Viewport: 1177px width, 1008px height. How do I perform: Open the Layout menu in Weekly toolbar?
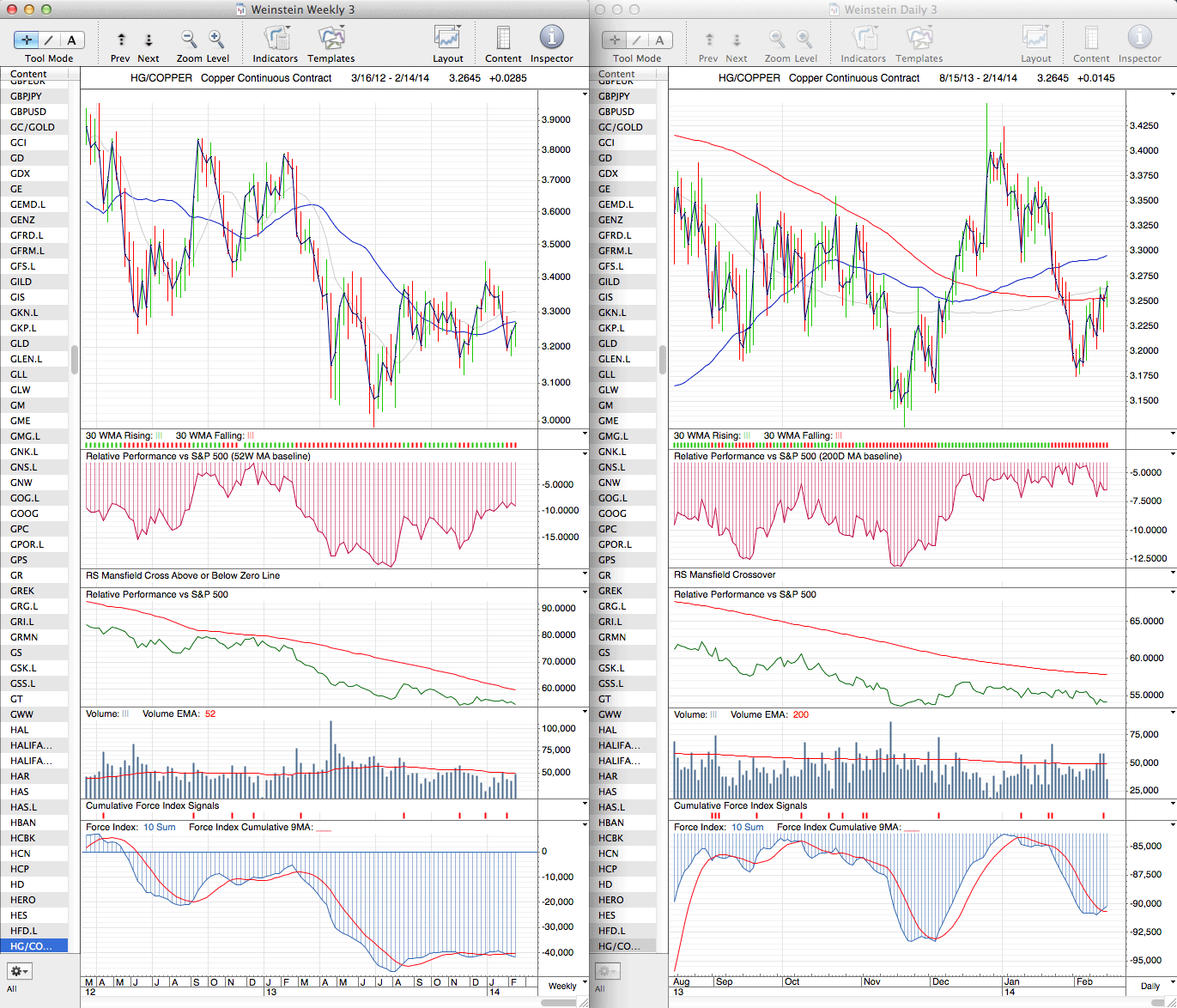click(x=447, y=38)
